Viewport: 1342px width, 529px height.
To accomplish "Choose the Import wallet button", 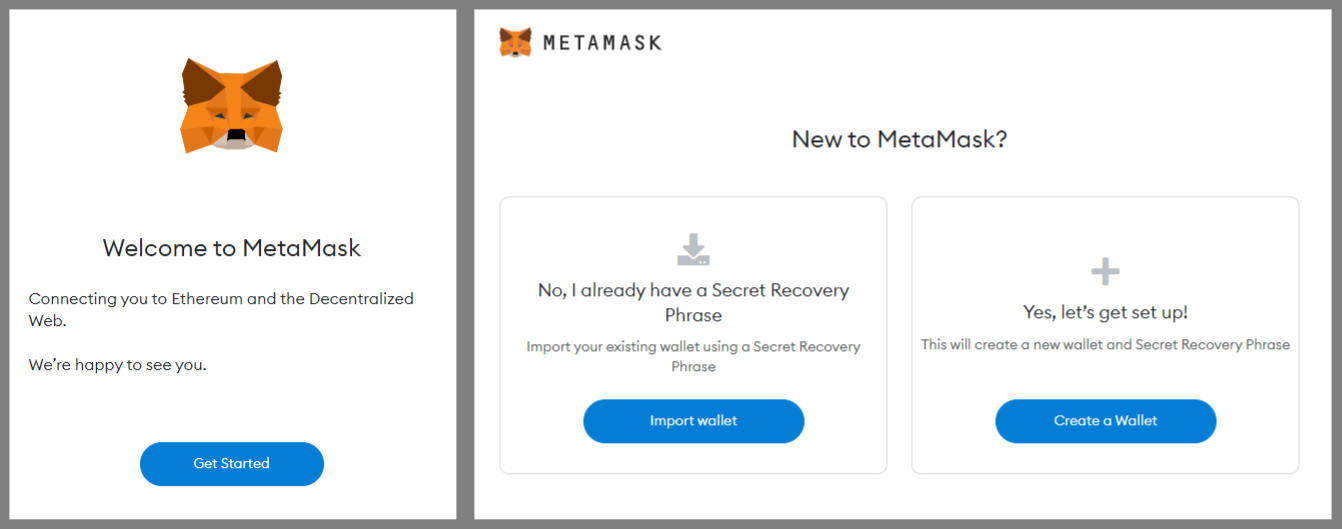I will (x=693, y=421).
